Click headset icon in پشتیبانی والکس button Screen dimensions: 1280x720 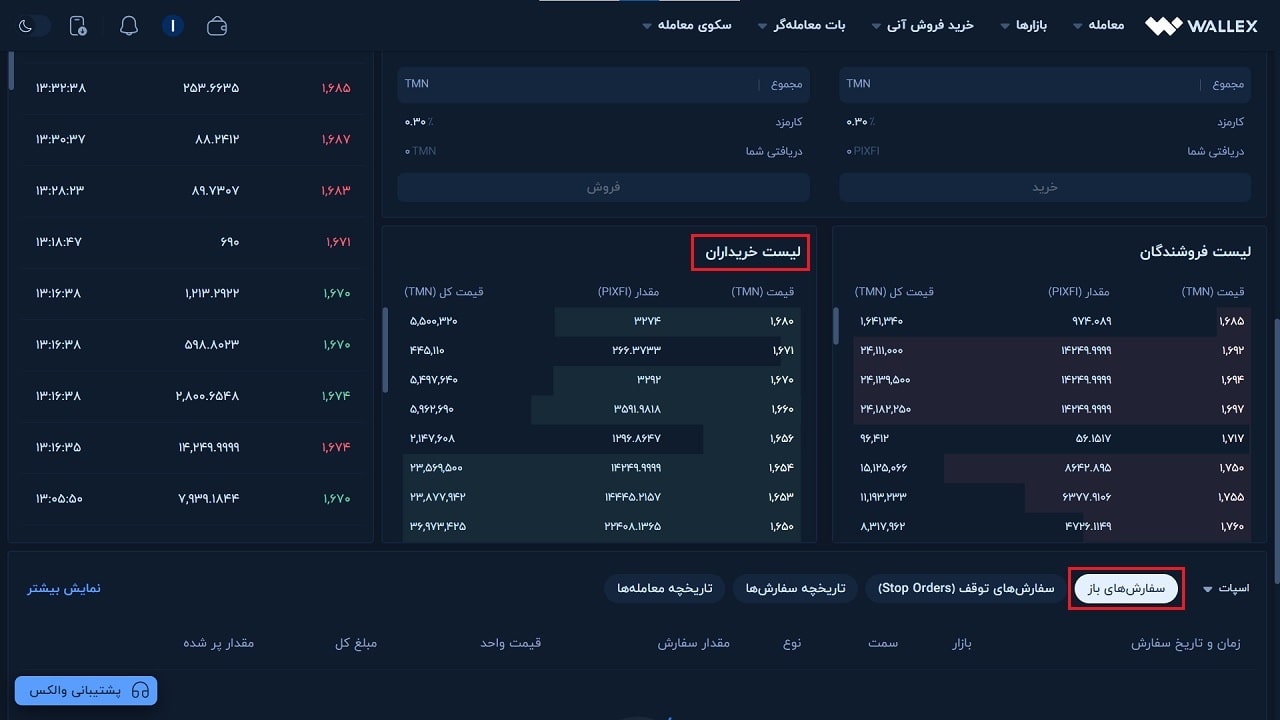pyautogui.click(x=141, y=691)
